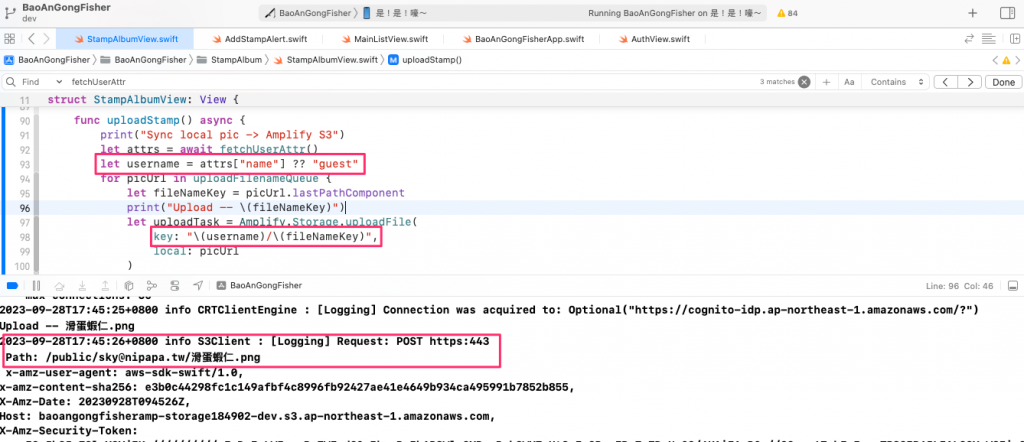The width and height of the screenshot is (1024, 442).
Task: Click the plus Library button in the toolbar
Action: coord(972,13)
